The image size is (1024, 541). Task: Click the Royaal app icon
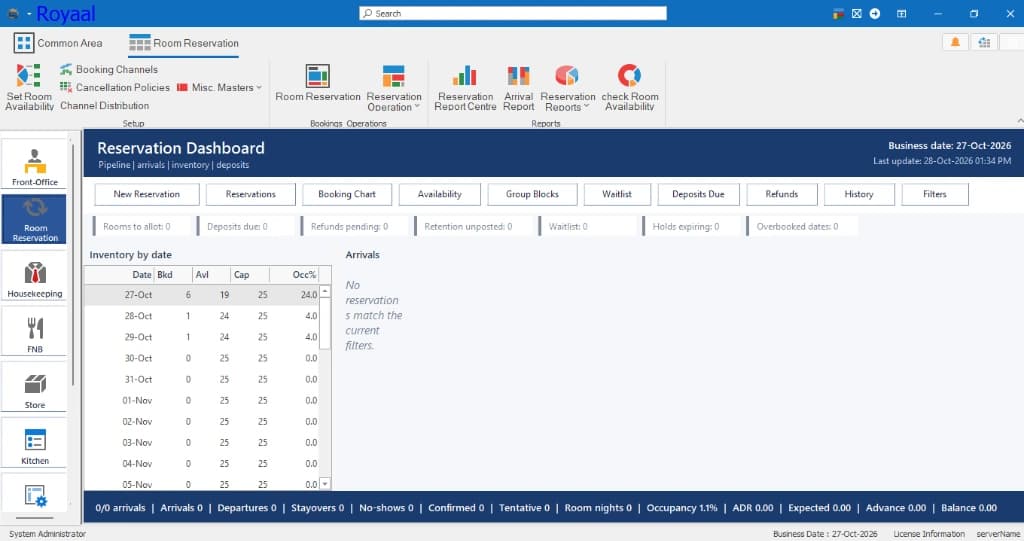pos(12,13)
